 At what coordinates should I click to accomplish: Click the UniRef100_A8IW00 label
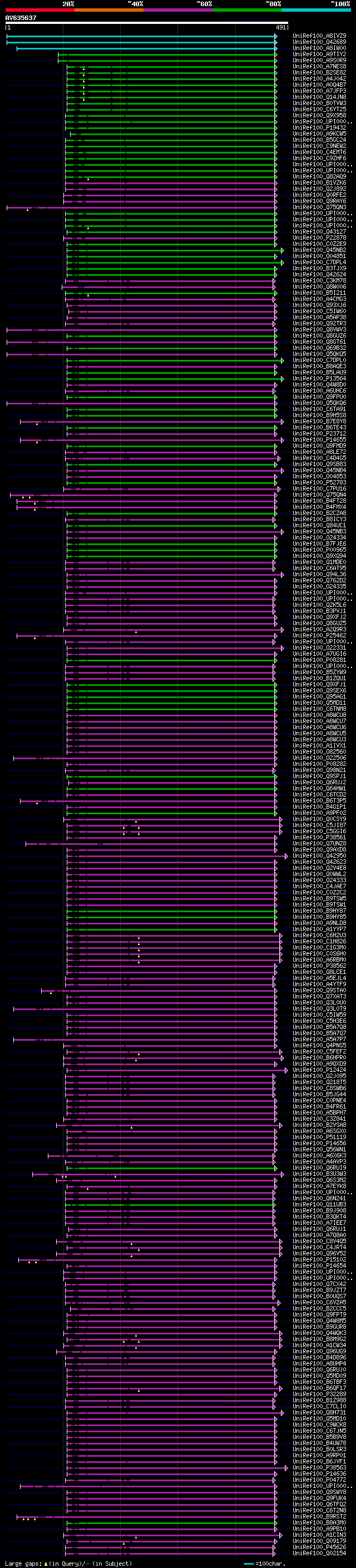click(x=319, y=48)
